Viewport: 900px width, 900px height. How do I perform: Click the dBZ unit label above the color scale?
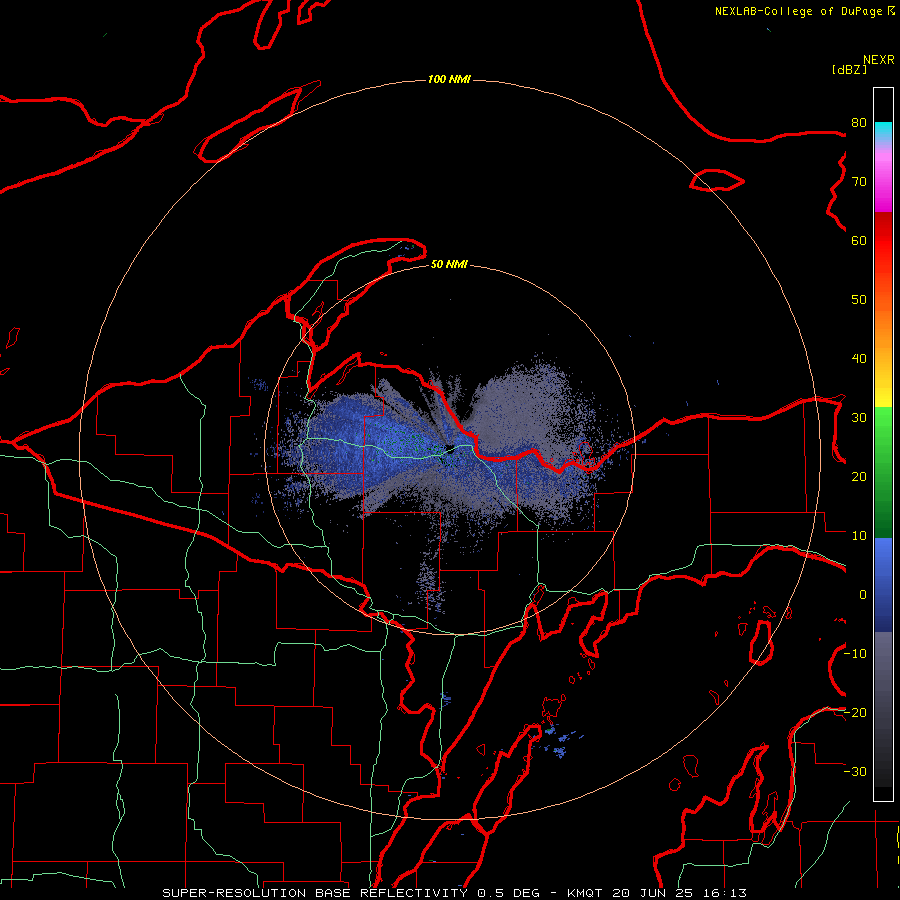(849, 70)
